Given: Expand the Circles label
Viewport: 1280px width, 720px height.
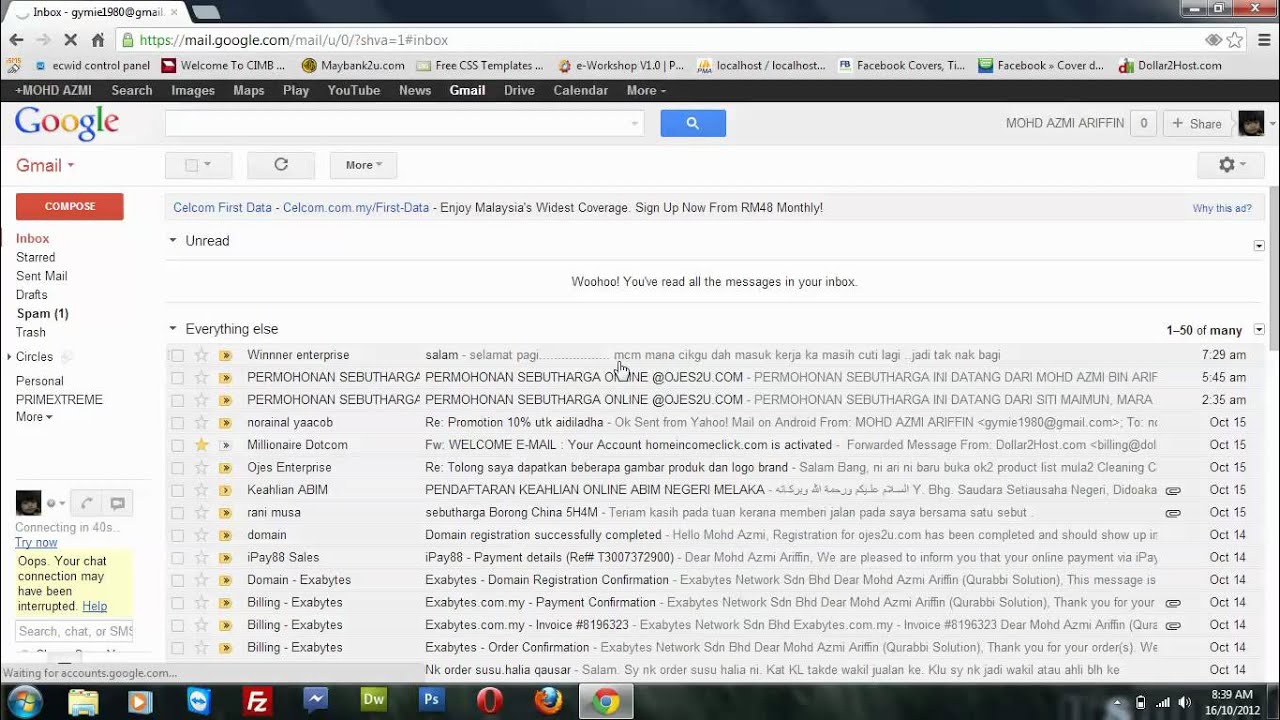Looking at the screenshot, I should (x=9, y=357).
